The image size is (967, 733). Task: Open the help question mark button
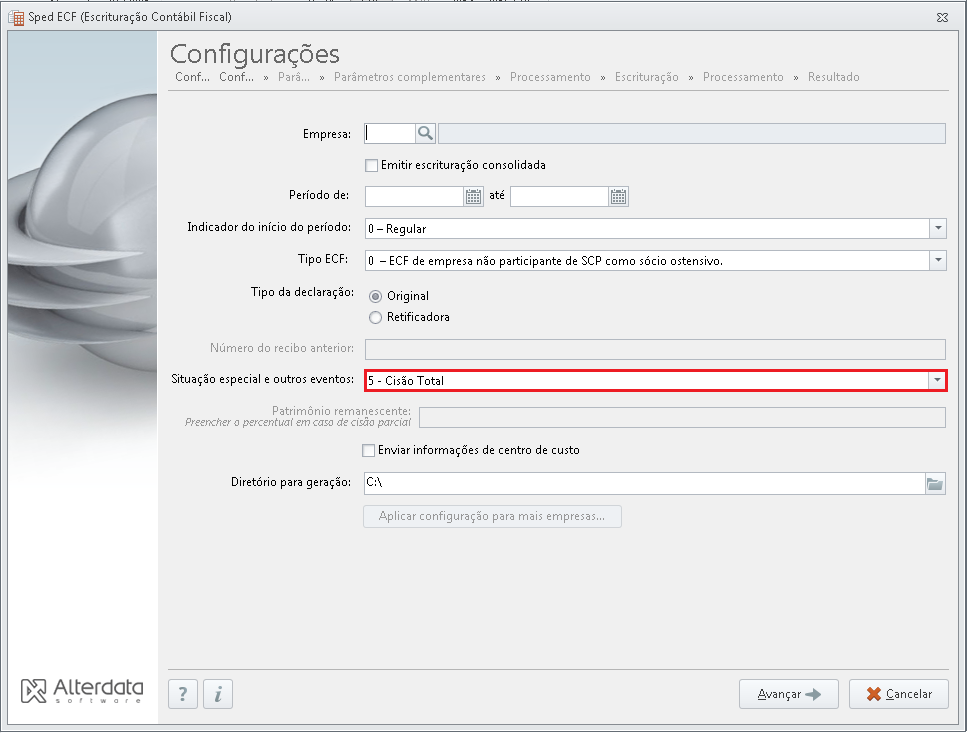point(183,694)
